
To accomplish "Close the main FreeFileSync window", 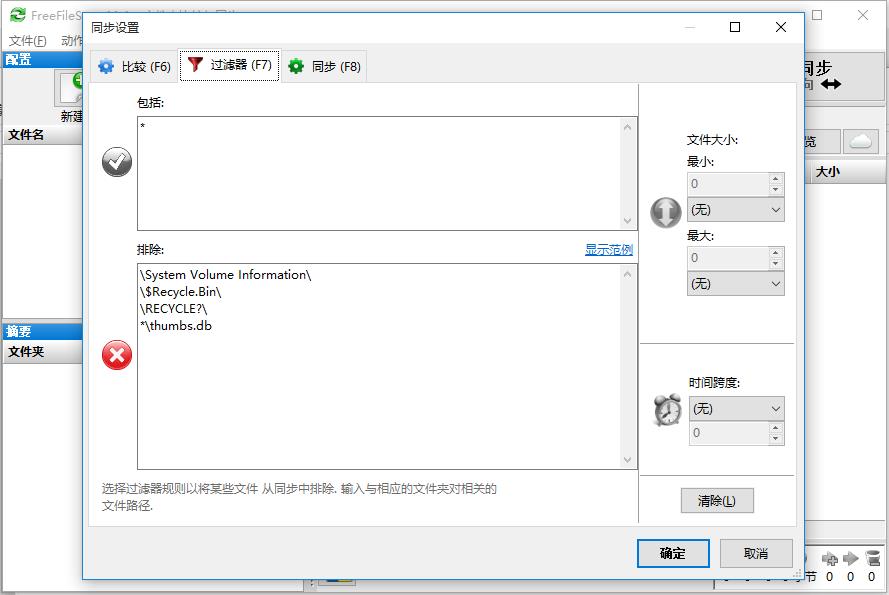I will pyautogui.click(x=863, y=15).
